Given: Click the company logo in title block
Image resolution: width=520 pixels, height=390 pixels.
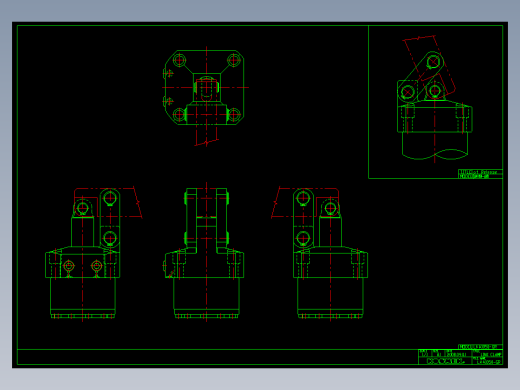Looking at the screenshot, I should tap(445, 361).
